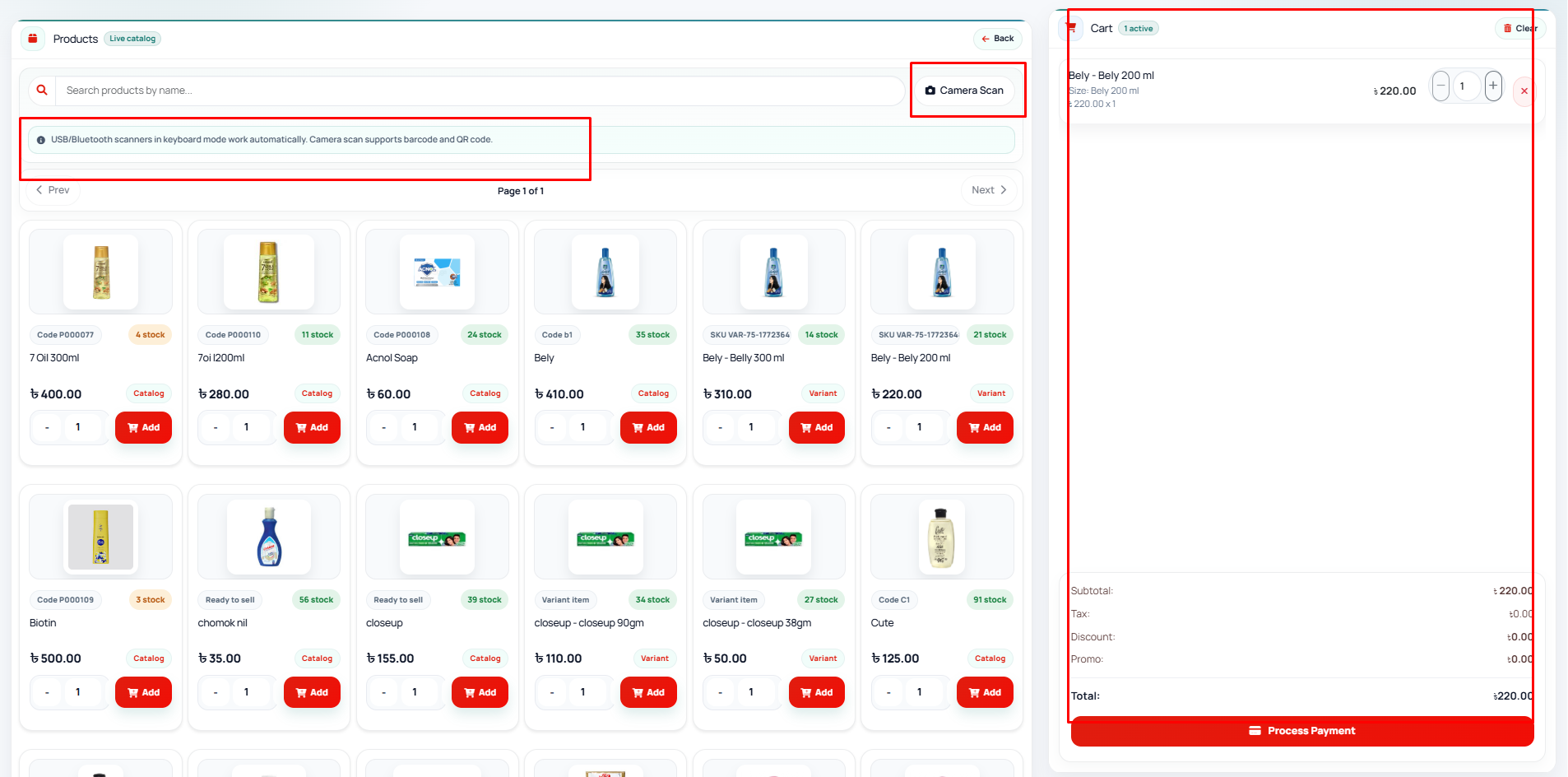Go Back from Products page

[997, 39]
